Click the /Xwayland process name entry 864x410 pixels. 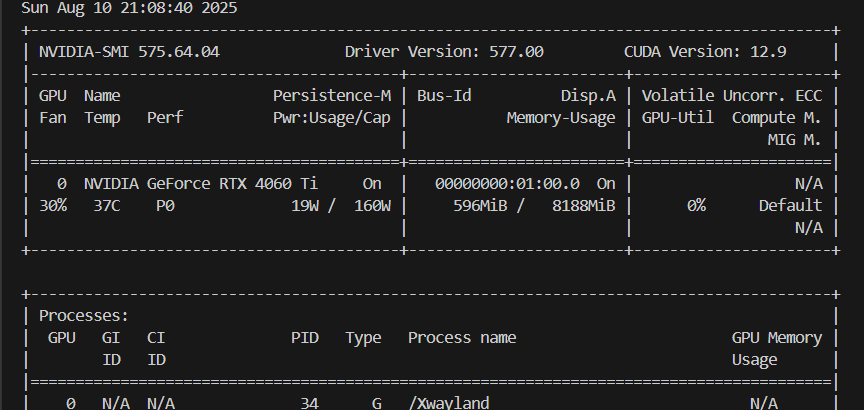(x=449, y=403)
